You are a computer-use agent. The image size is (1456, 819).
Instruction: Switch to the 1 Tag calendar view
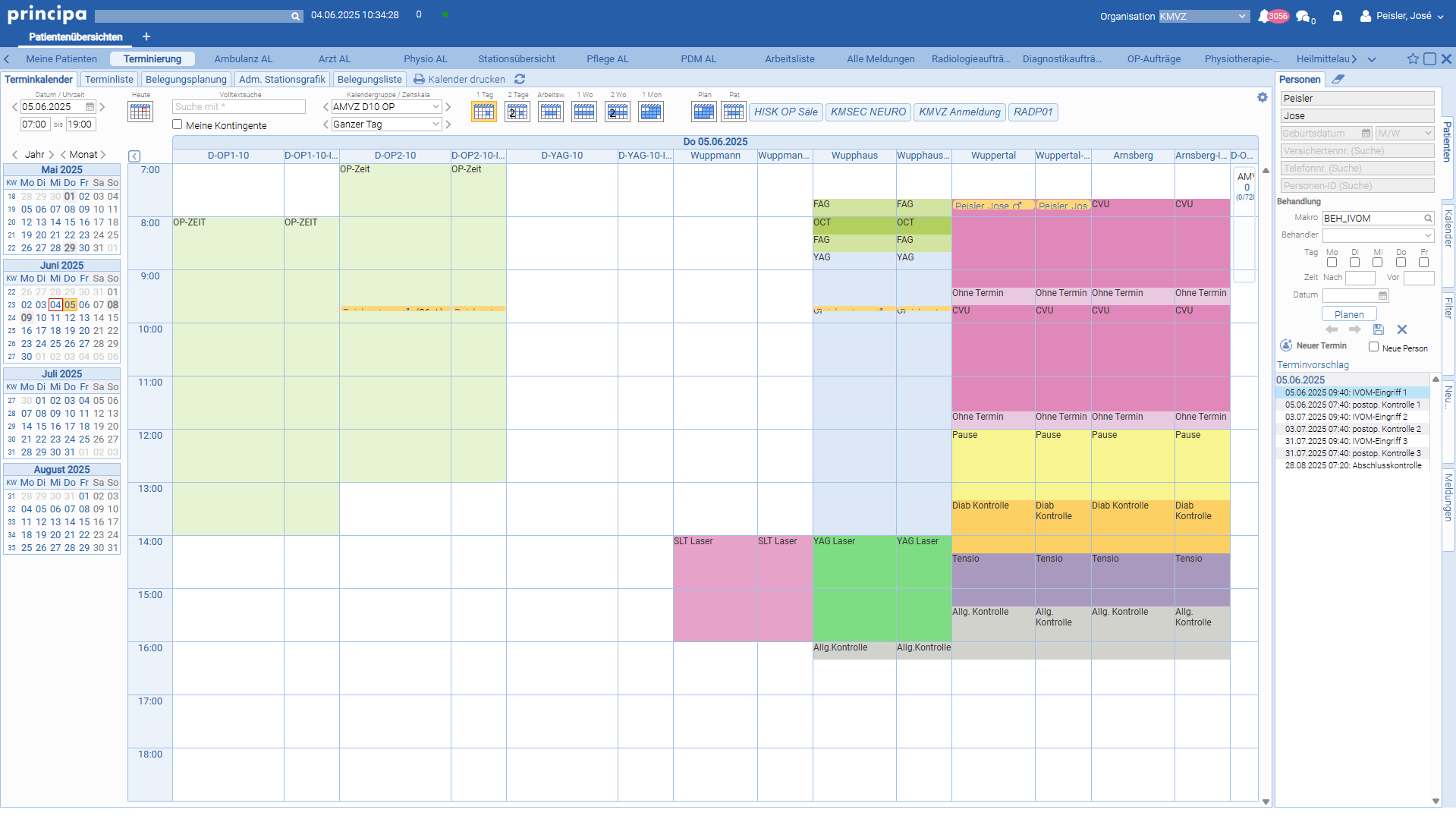click(x=484, y=112)
